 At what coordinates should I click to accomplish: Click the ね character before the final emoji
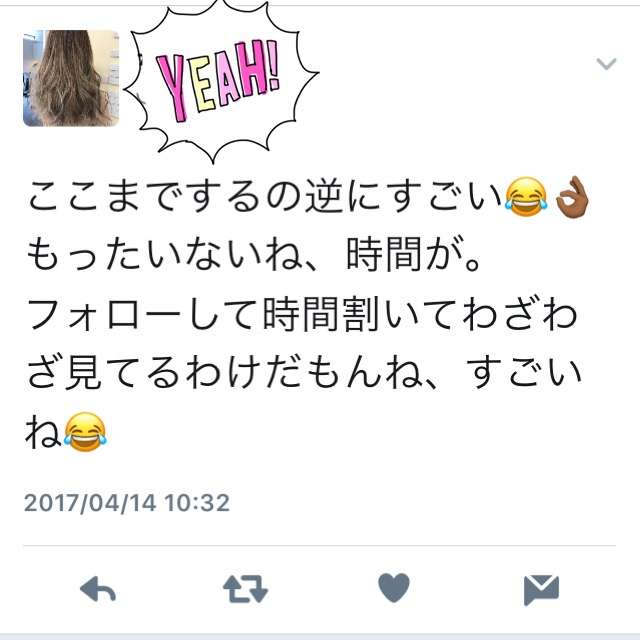pyautogui.click(x=44, y=432)
